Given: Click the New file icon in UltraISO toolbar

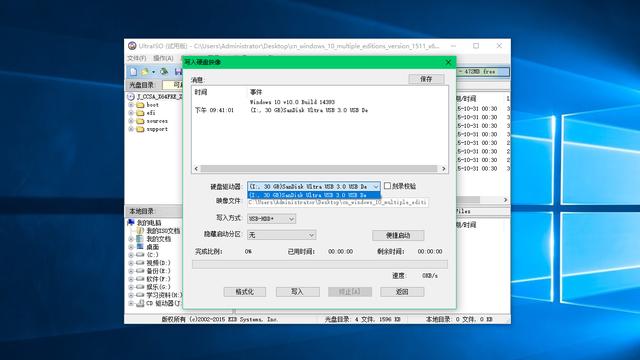Looking at the screenshot, I should coord(133,72).
